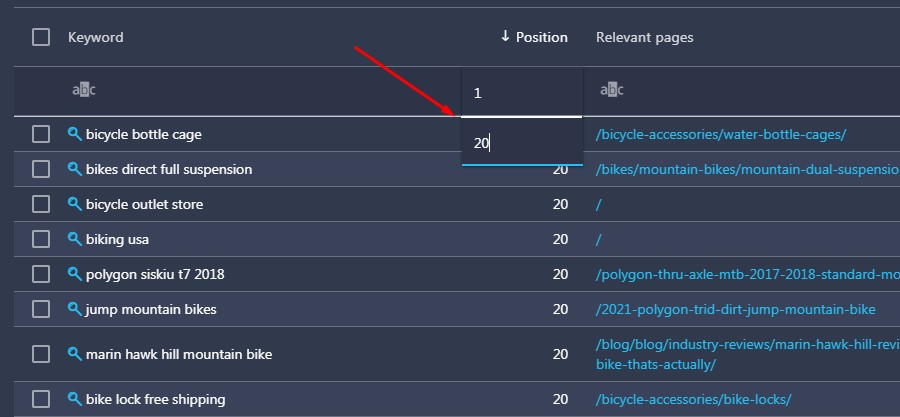Click search icon beside bicycle bottle cage
900x417 pixels.
[75, 134]
